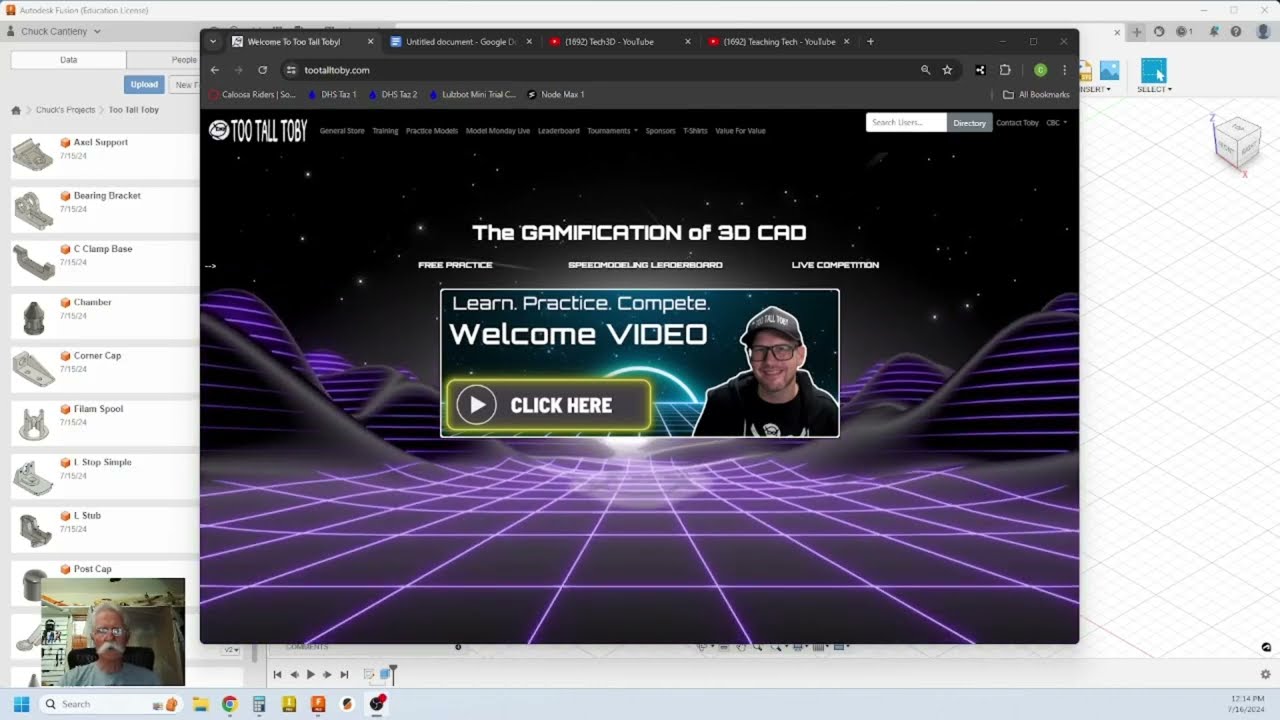Open the Lulzbot Mini Trial bookmark
Image resolution: width=1280 pixels, height=720 pixels.
(x=472, y=94)
